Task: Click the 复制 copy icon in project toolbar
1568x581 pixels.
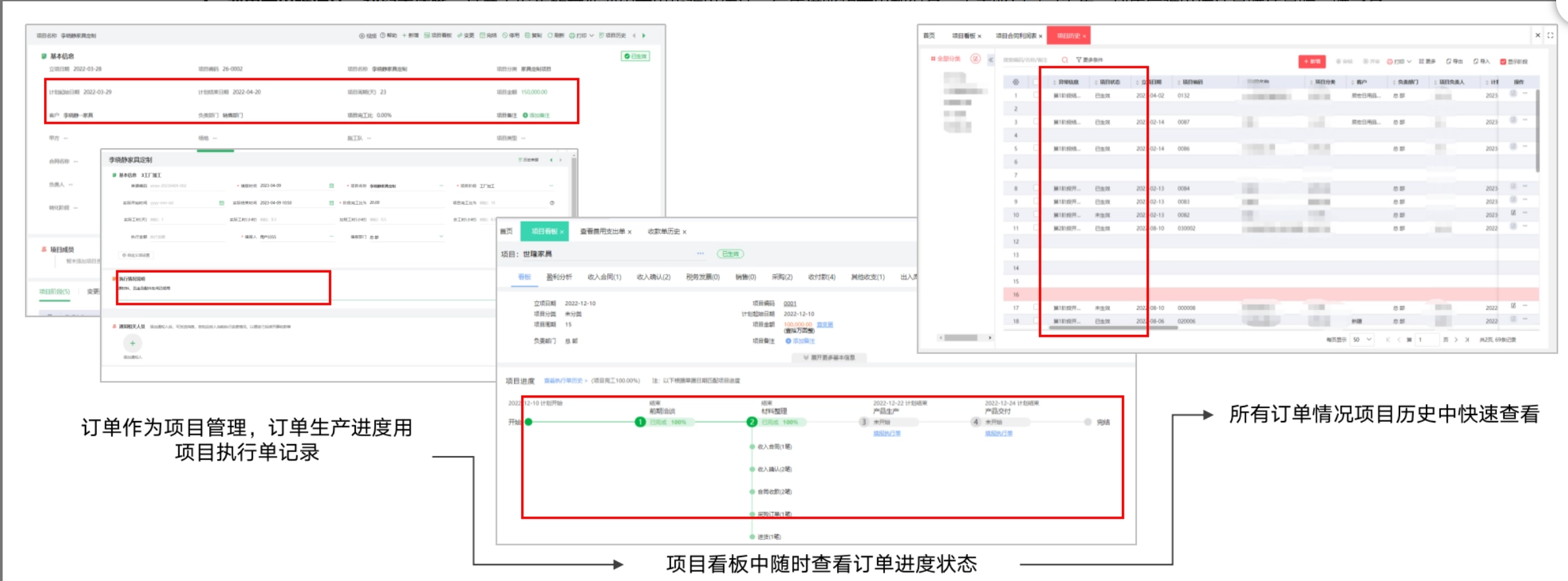Action: point(528,36)
